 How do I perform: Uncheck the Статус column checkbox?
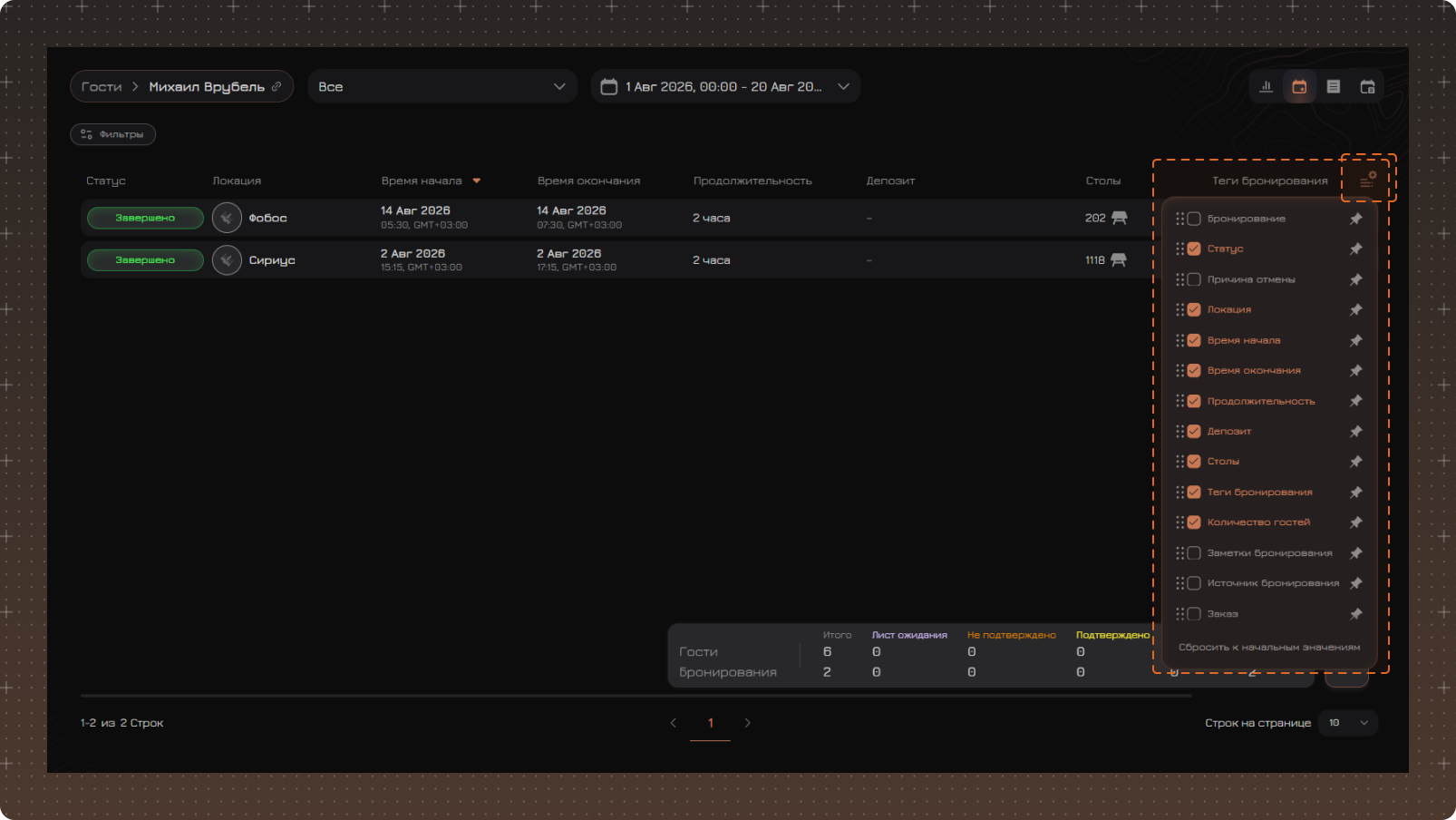click(x=1194, y=249)
